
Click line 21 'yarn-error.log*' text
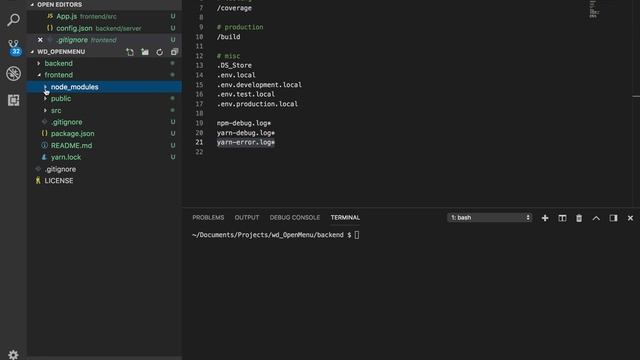coord(246,142)
